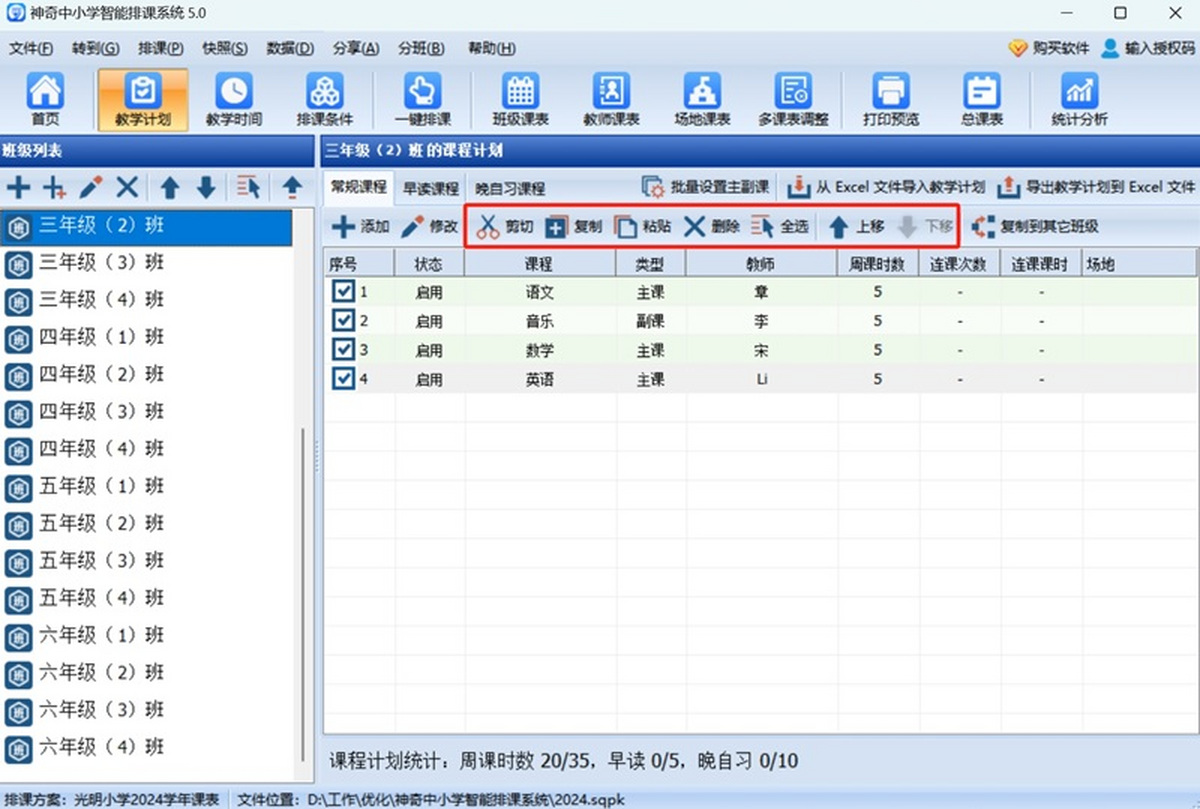Click 教师 column header
This screenshot has width=1200, height=809.
tap(761, 264)
